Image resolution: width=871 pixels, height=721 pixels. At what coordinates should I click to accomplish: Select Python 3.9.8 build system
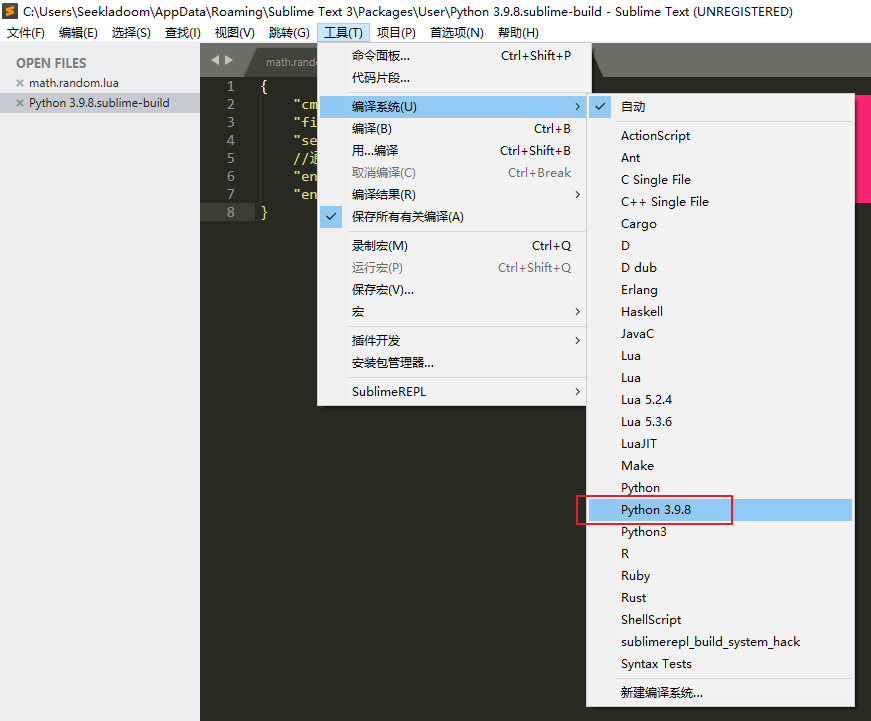pyautogui.click(x=720, y=510)
